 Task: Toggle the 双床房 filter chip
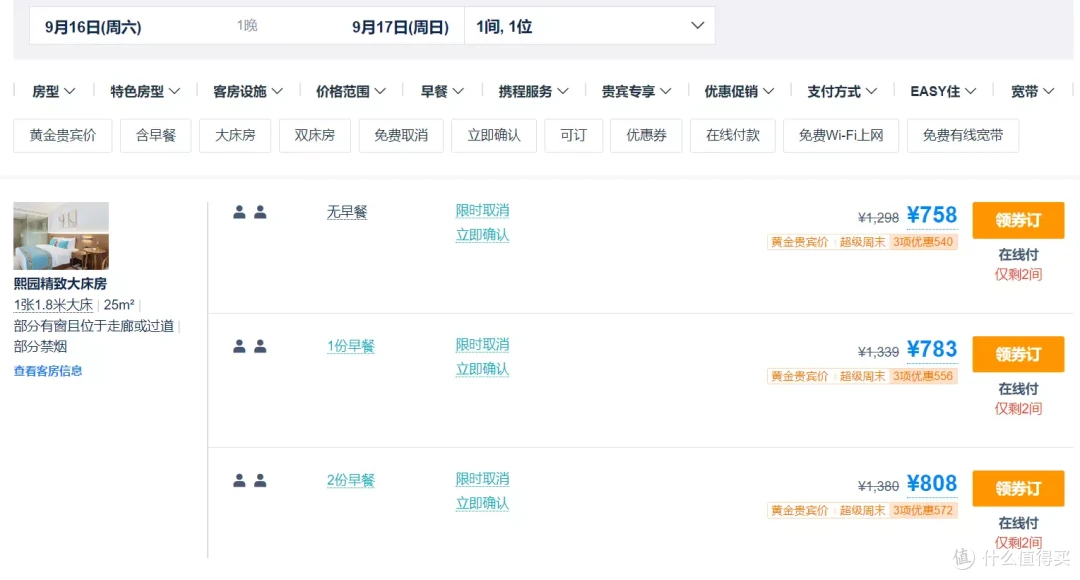[x=315, y=135]
